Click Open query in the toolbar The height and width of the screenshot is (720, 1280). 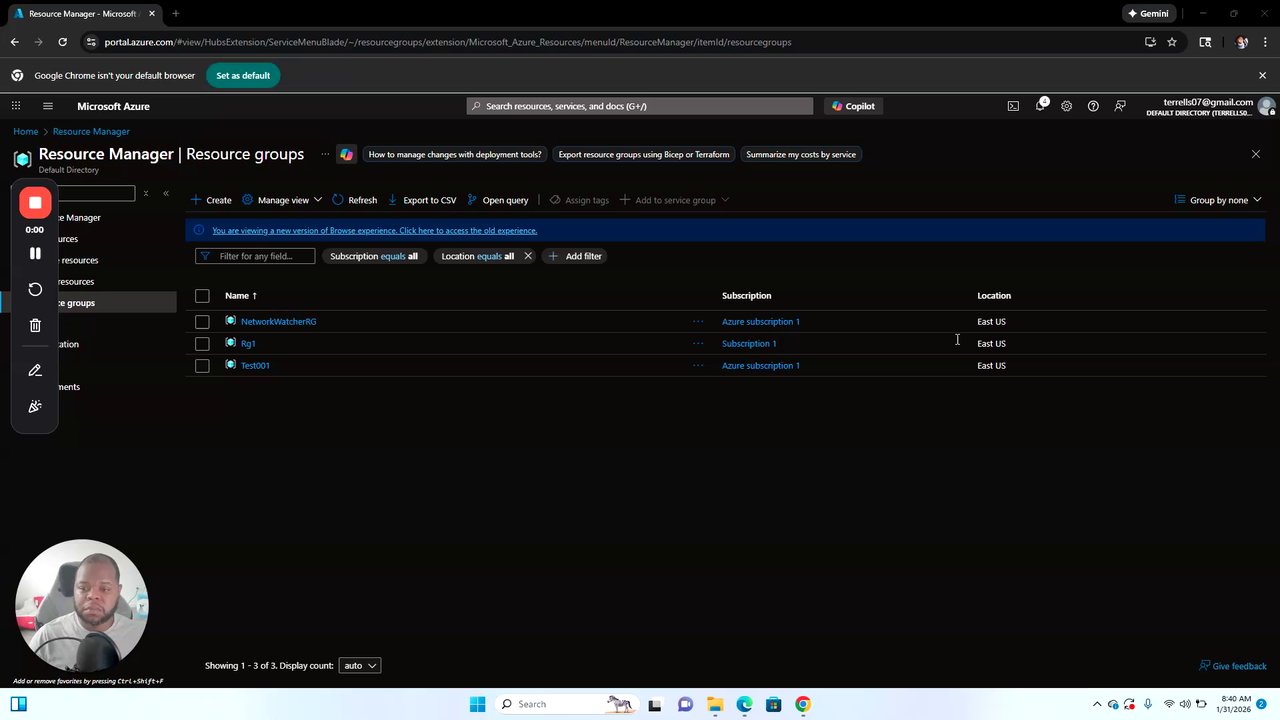click(497, 200)
